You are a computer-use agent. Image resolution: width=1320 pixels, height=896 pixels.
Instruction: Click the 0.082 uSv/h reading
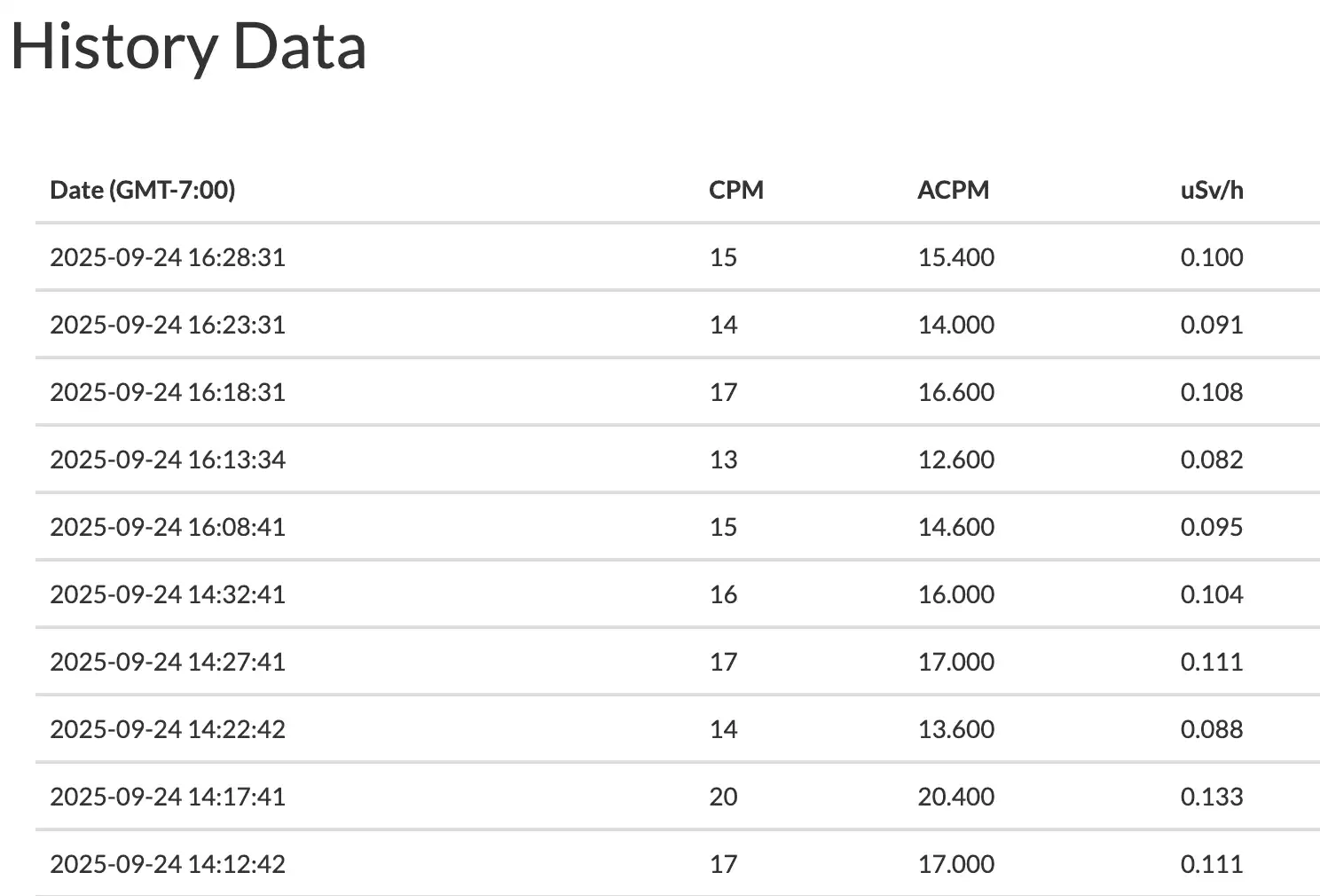[x=1212, y=460]
